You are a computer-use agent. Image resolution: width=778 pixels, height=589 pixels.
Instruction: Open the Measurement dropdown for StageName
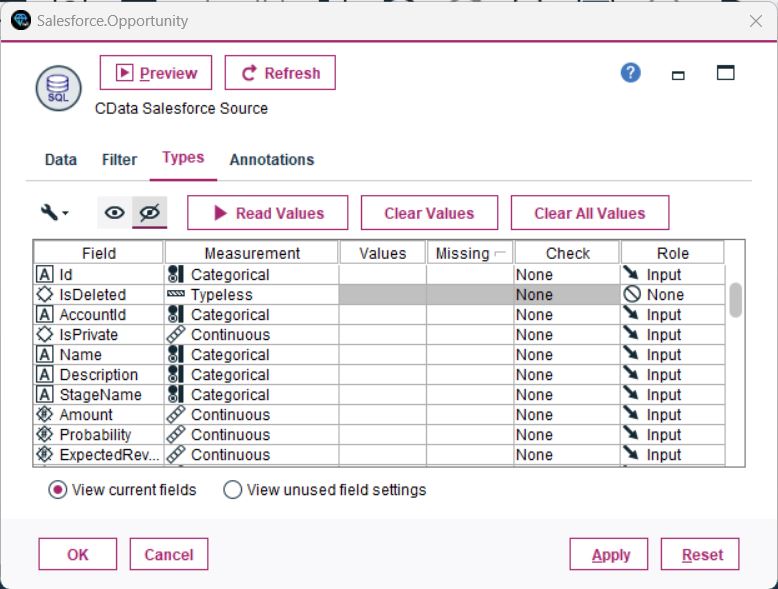(252, 395)
